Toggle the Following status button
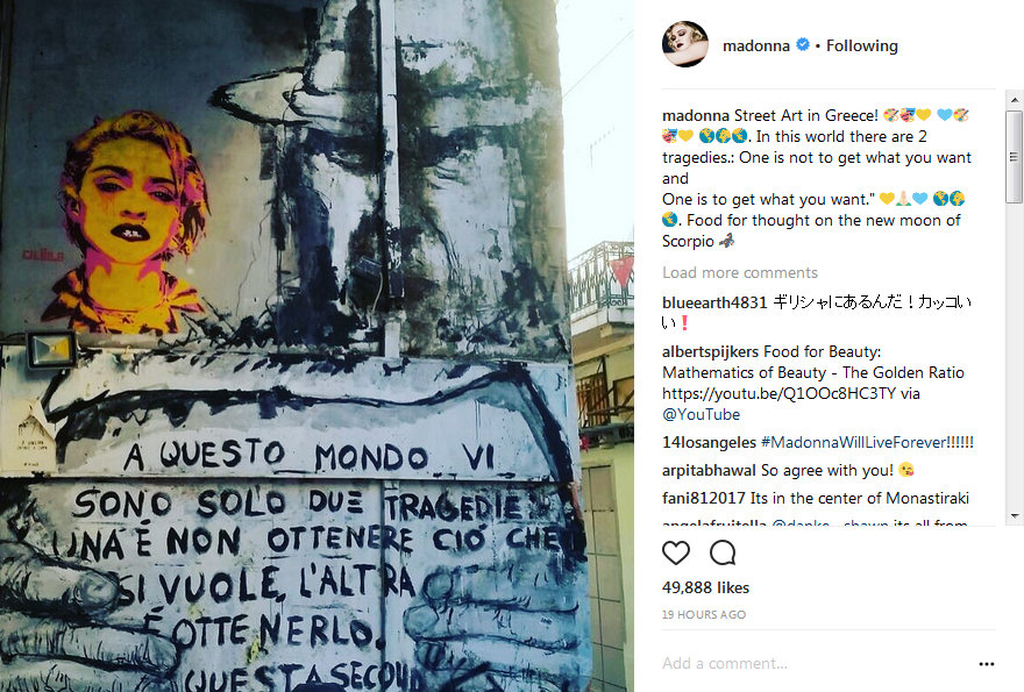1024x692 pixels. pyautogui.click(x=861, y=46)
